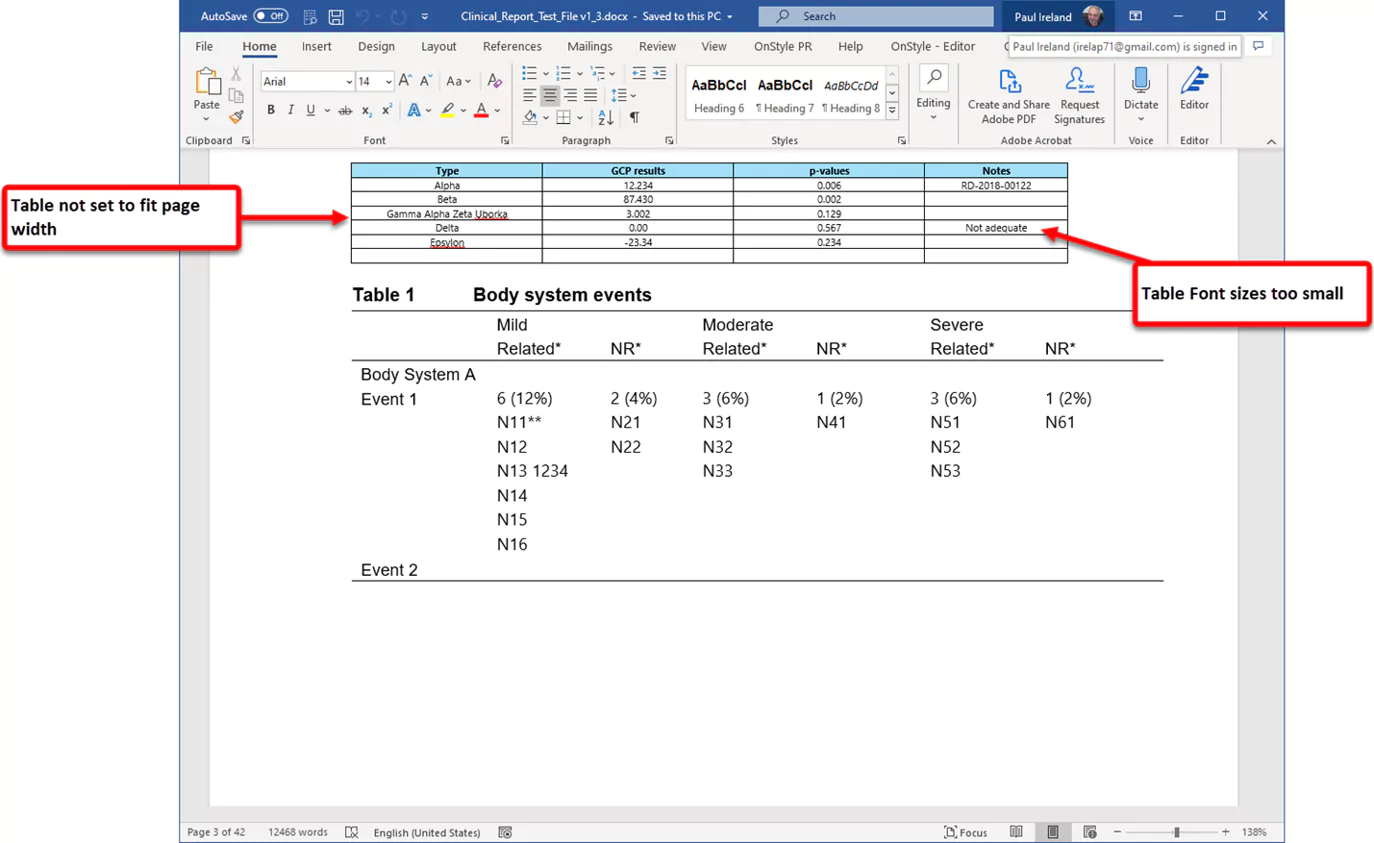Switch to Web Layout view icon

coord(1088,832)
